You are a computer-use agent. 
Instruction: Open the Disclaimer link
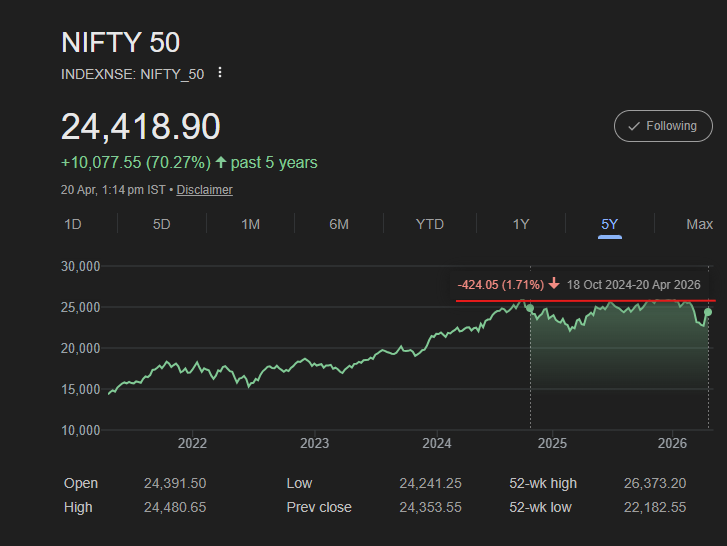[204, 190]
